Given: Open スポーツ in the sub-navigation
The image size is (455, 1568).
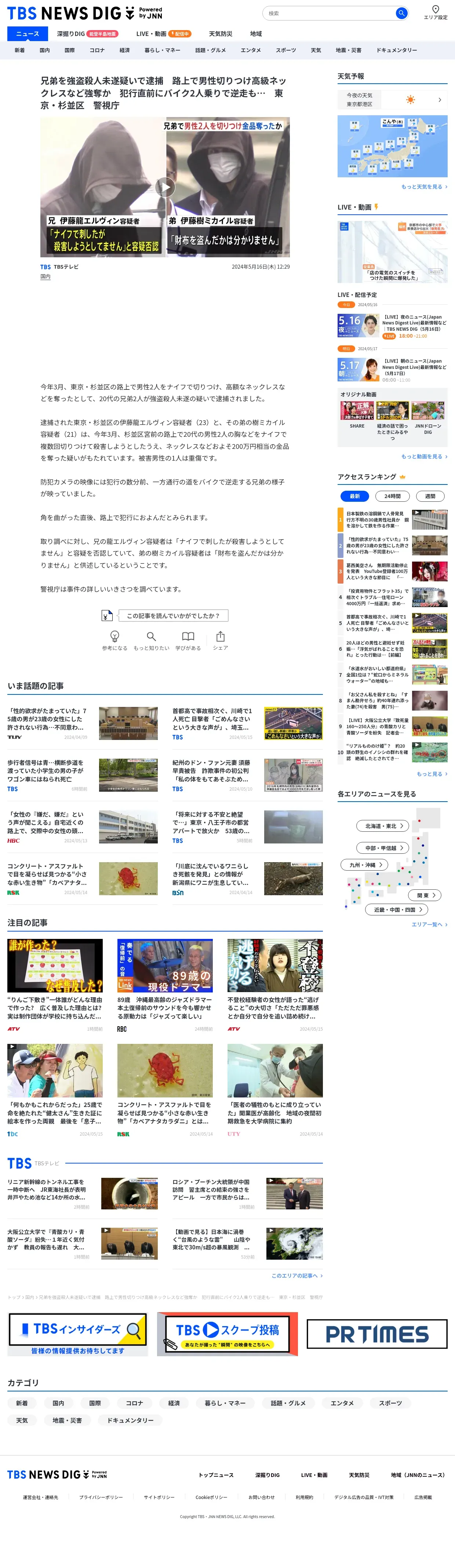Looking at the screenshot, I should [x=286, y=50].
